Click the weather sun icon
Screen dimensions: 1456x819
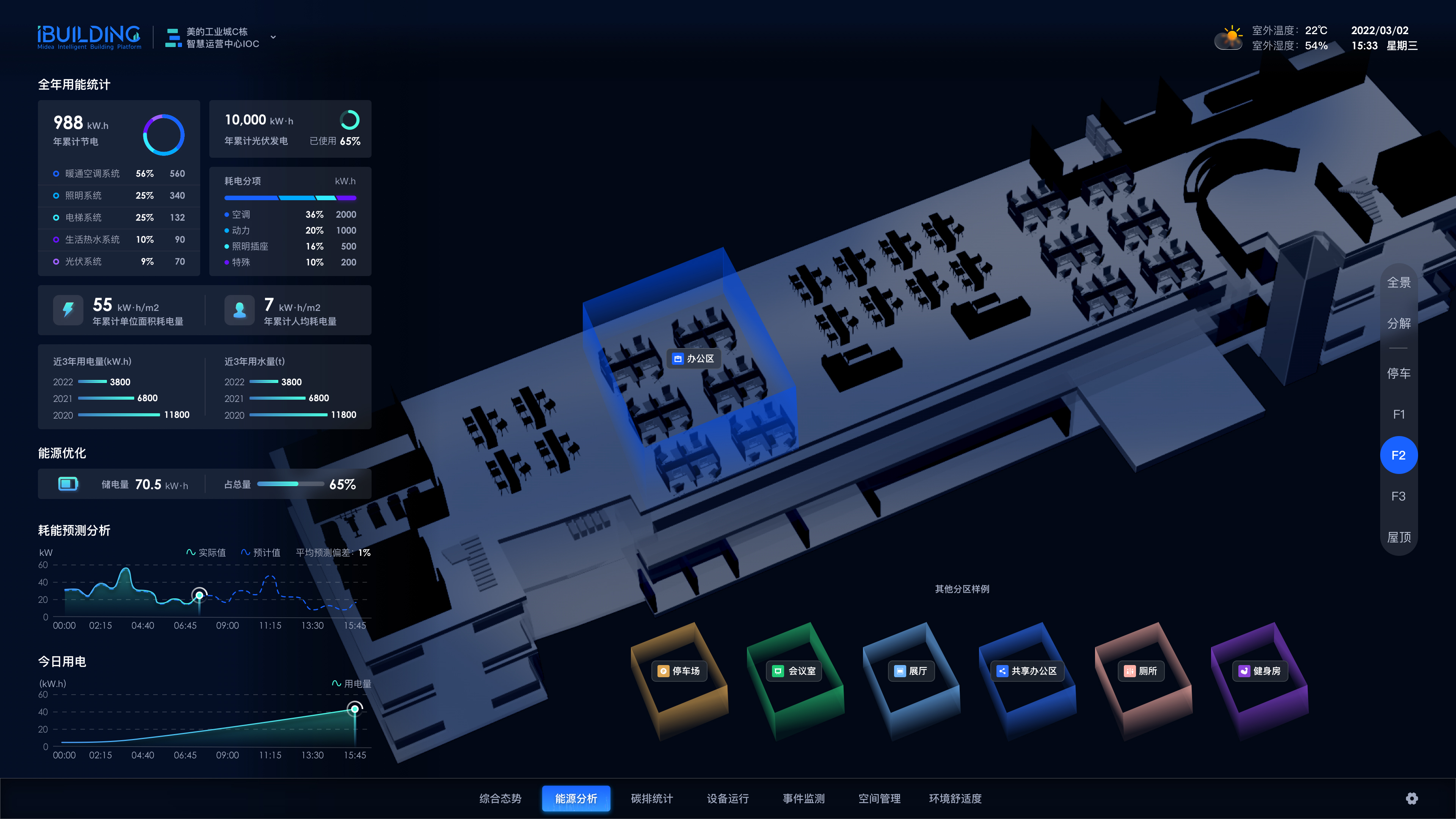[x=1229, y=37]
